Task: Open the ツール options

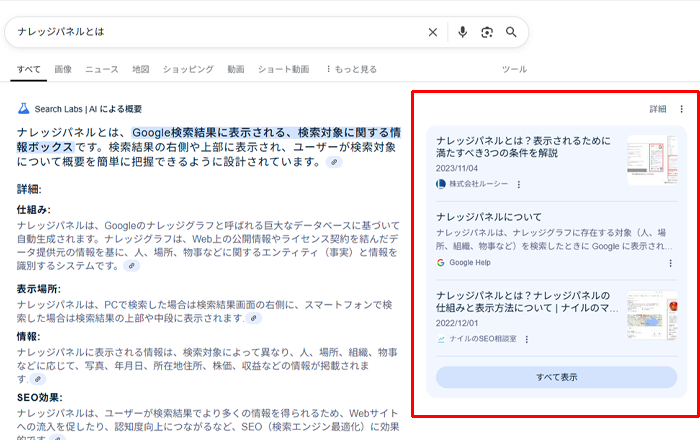Action: point(513,69)
